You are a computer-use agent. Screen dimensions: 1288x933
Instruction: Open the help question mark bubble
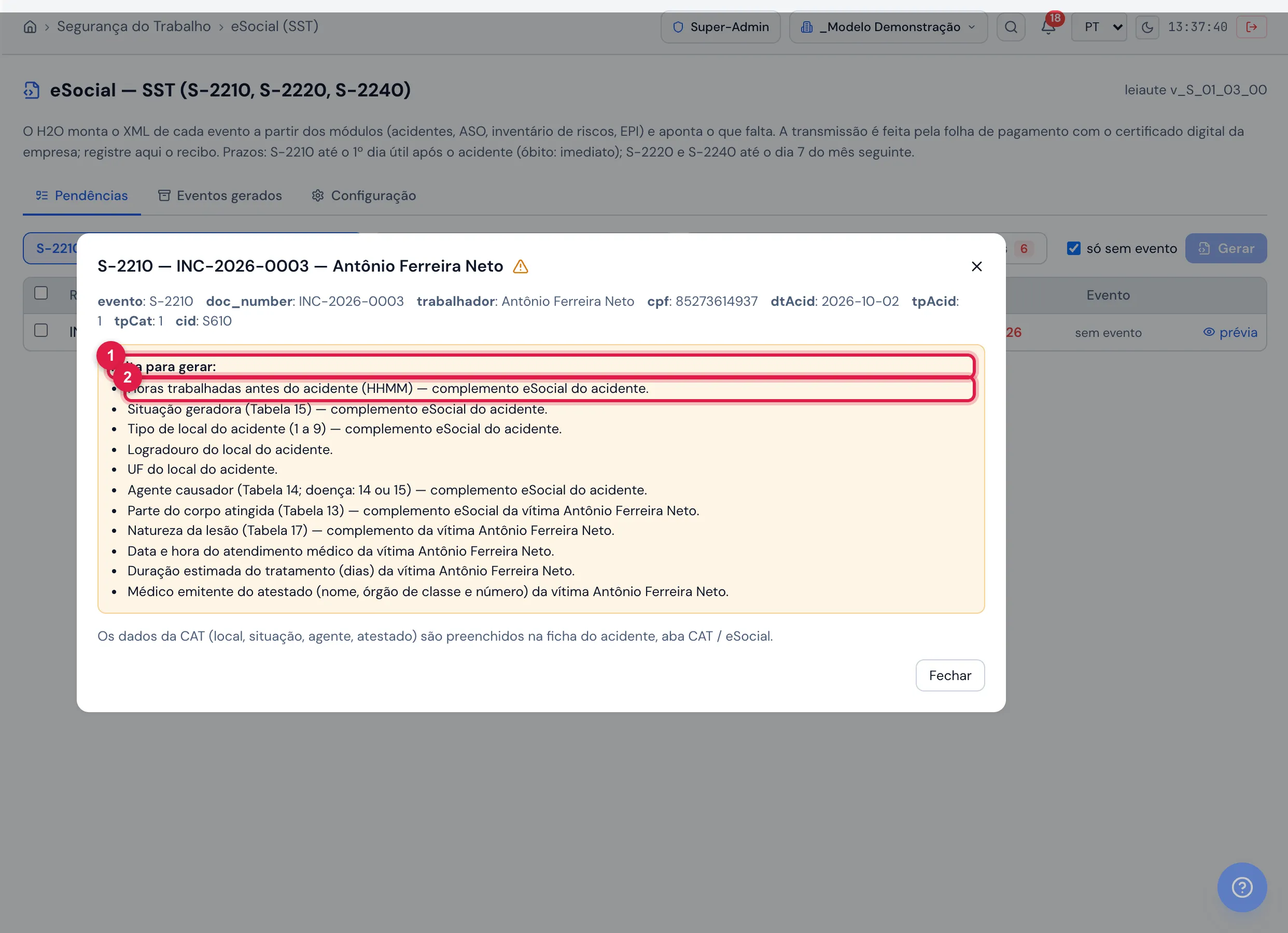point(1242,887)
